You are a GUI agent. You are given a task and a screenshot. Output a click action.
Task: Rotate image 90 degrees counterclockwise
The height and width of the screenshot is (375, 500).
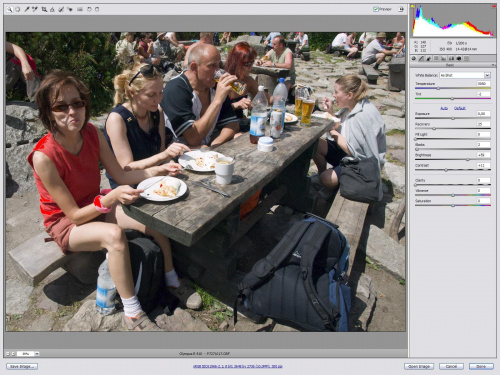tap(89, 9)
